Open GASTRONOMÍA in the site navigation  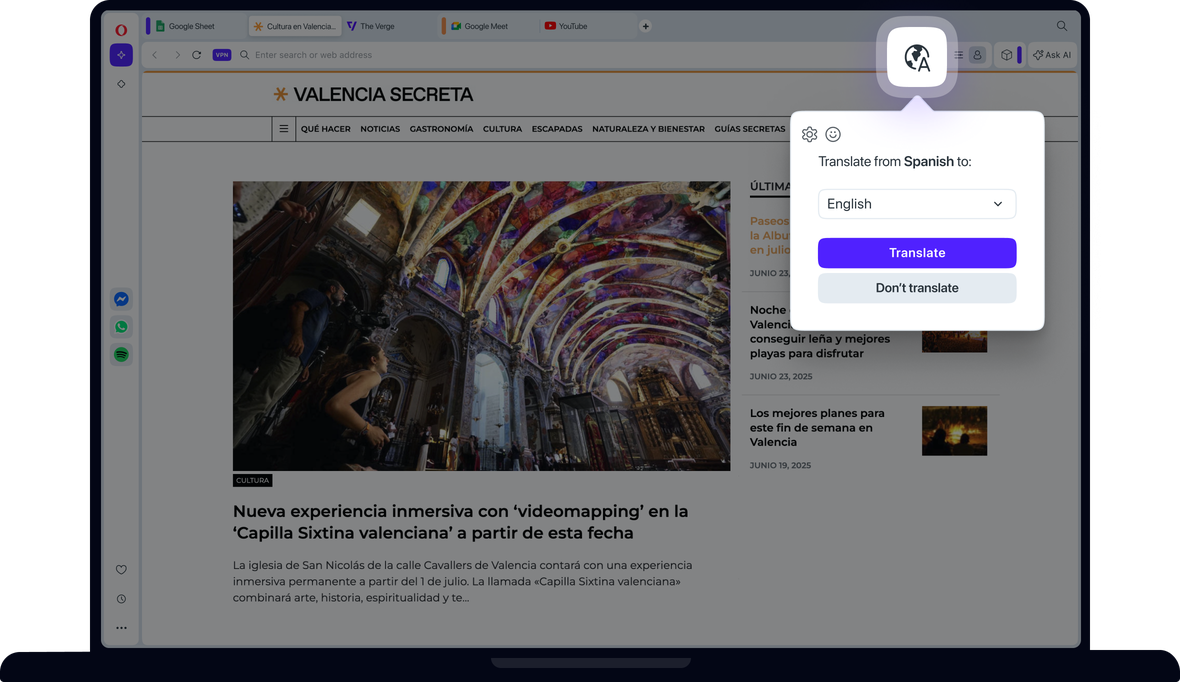click(441, 129)
